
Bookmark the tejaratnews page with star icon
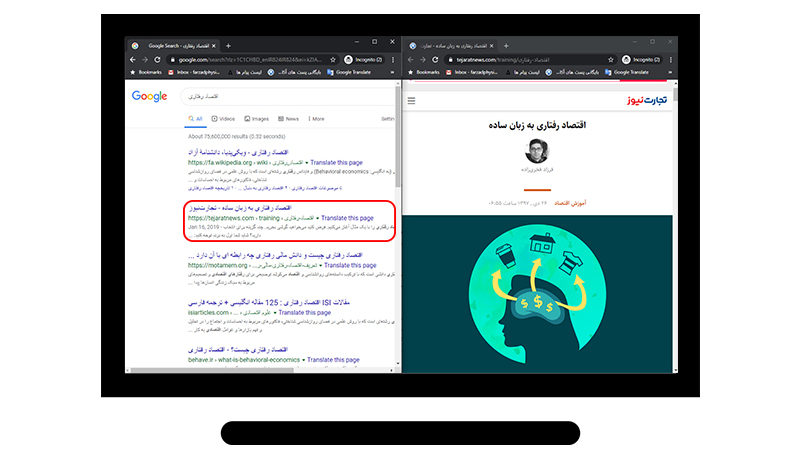(611, 60)
